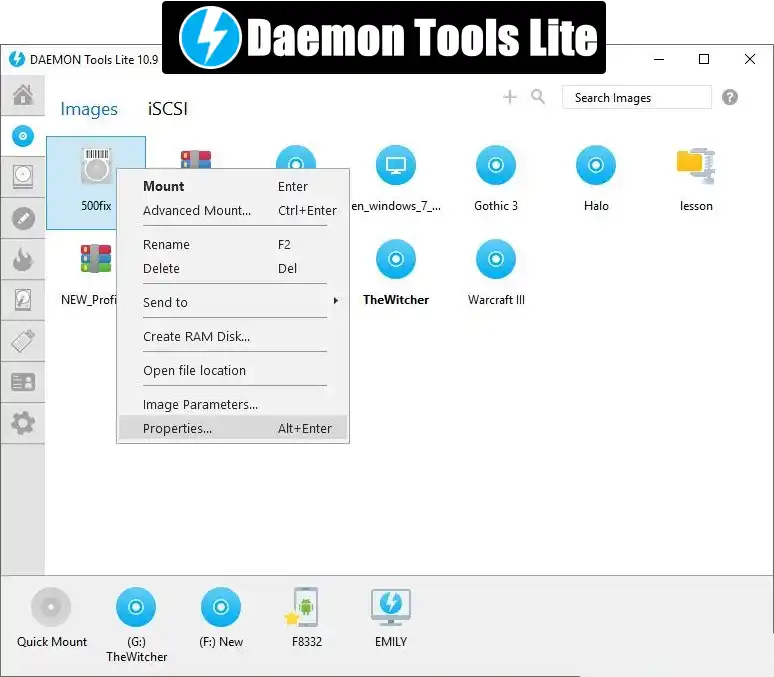Screen dimensions: 774x677
Task: Click the Quick Mount disc icon
Action: point(51,607)
